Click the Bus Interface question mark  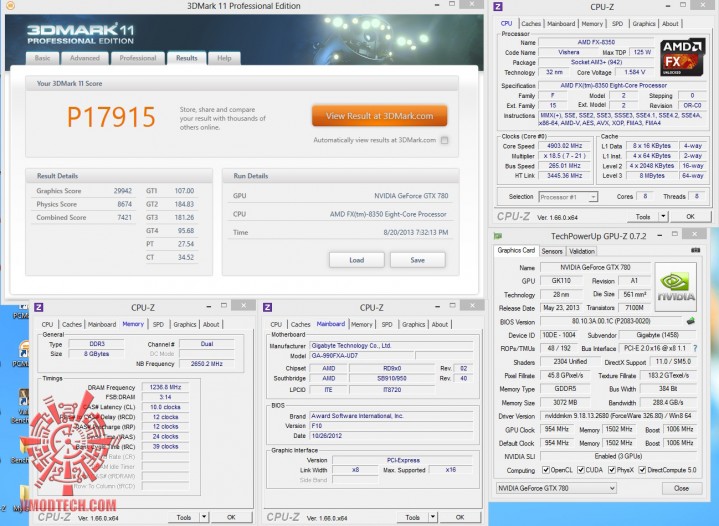pyautogui.click(x=696, y=348)
